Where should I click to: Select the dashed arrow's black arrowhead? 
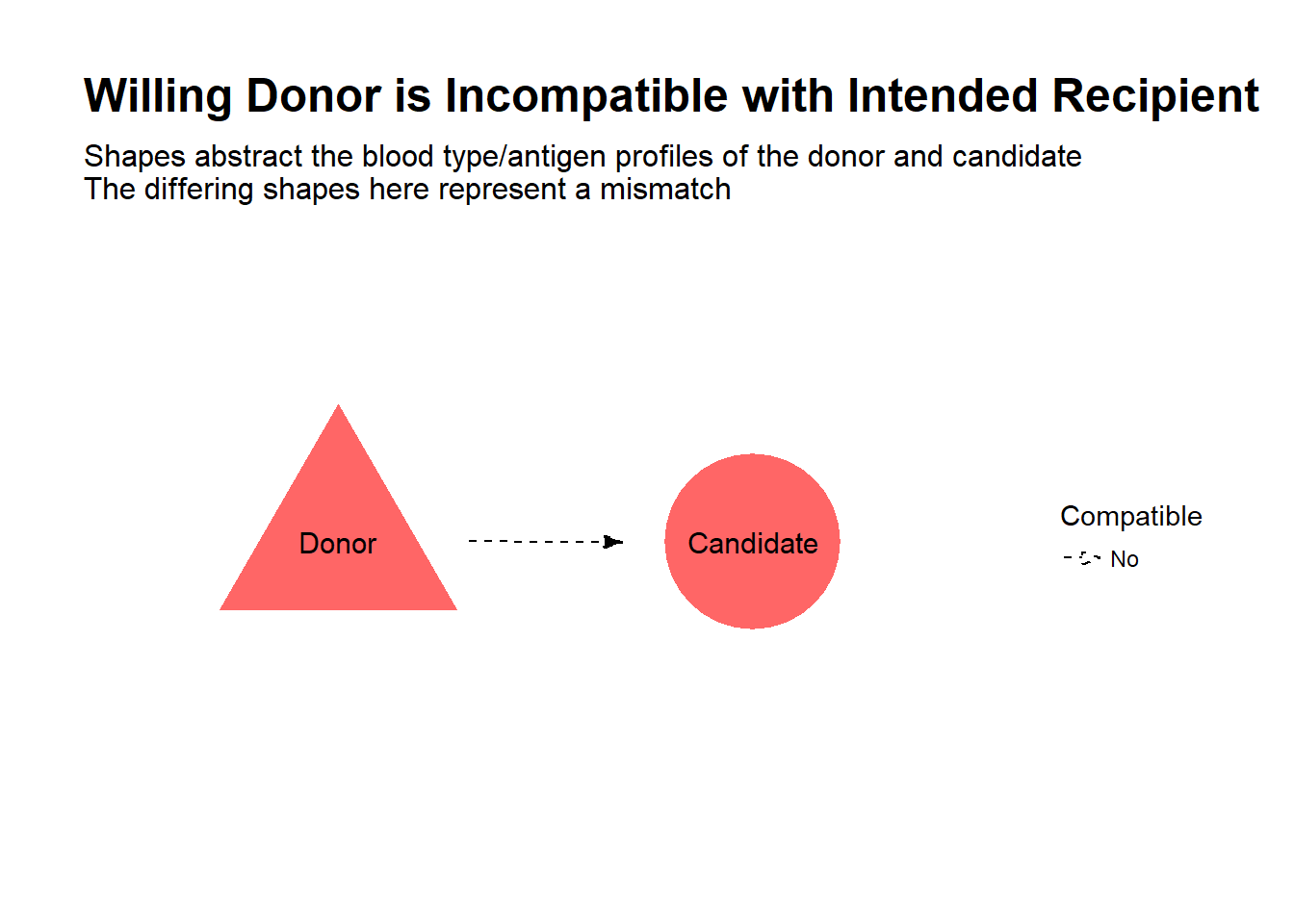click(613, 542)
